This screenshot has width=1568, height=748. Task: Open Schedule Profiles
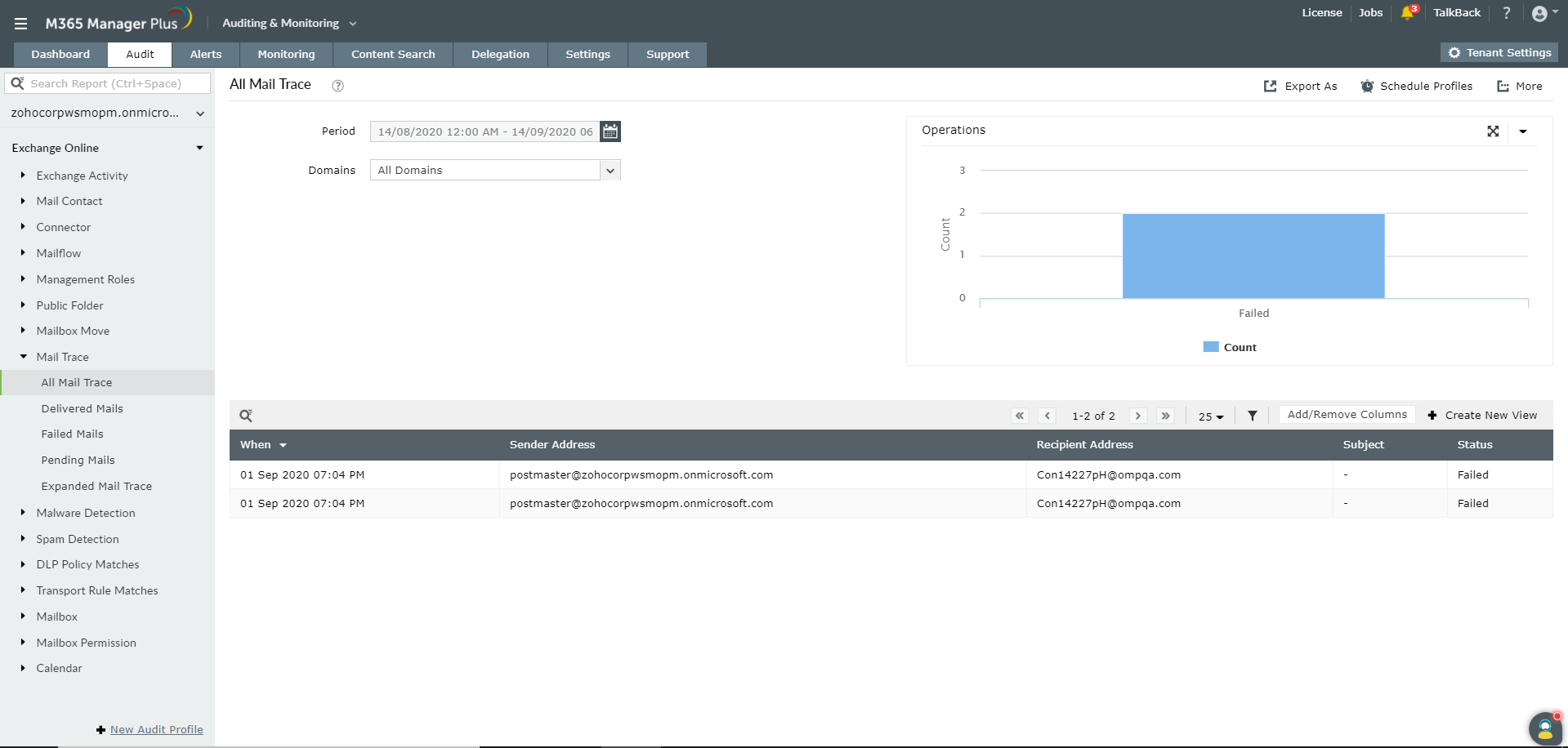(1417, 87)
